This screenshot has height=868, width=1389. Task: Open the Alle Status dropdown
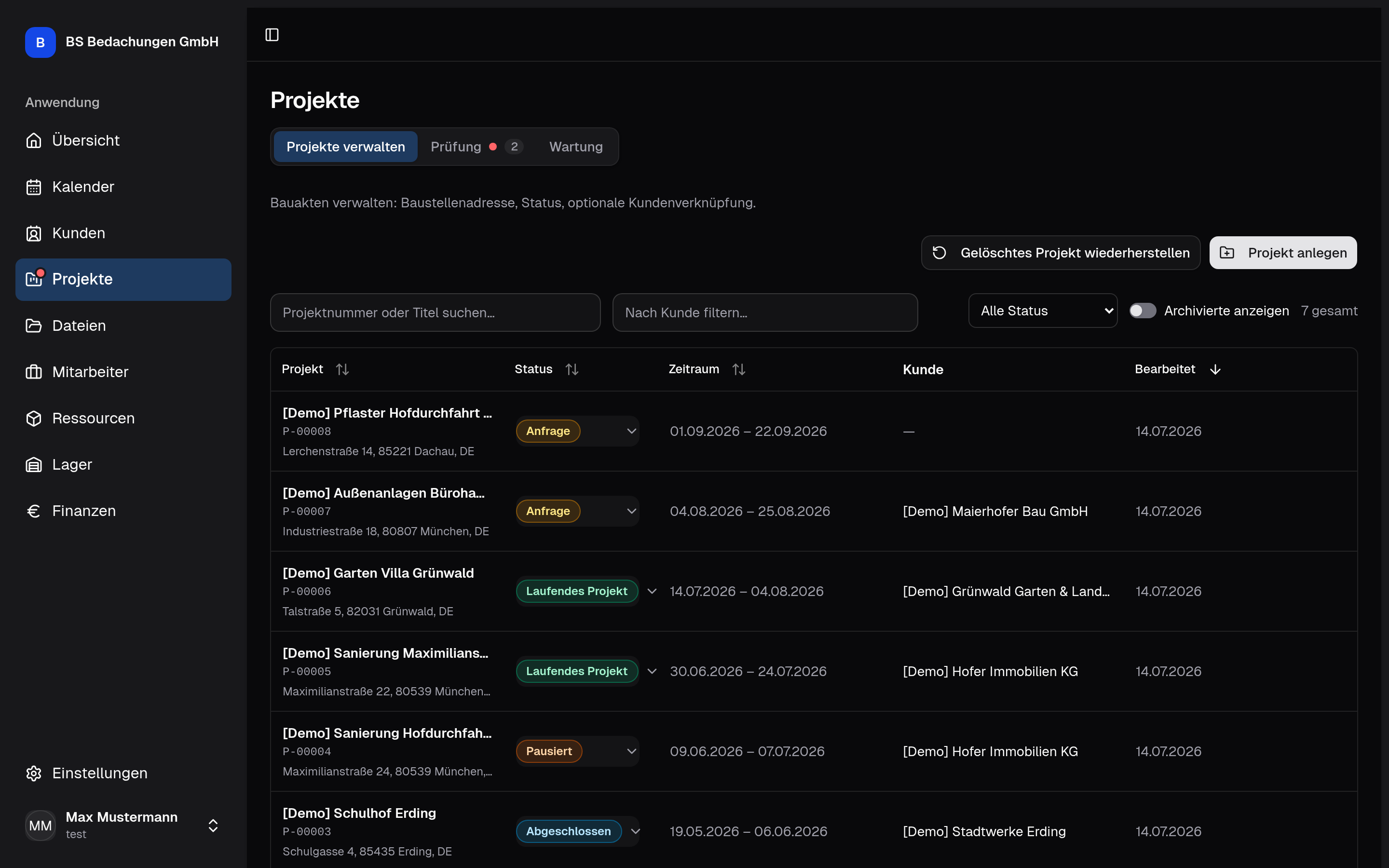[1043, 311]
